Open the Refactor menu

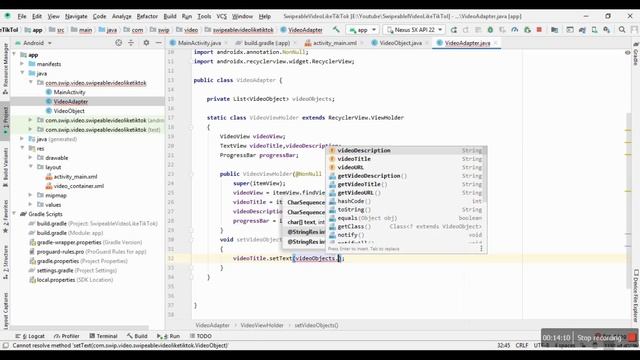[147, 16]
